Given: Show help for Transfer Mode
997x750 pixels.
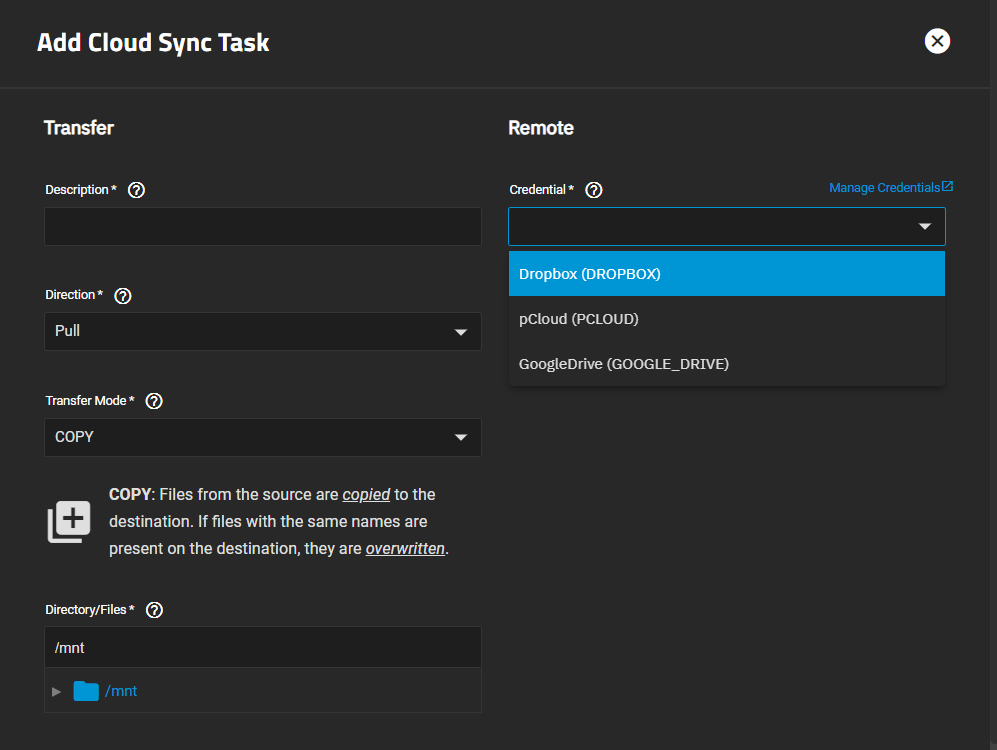Looking at the screenshot, I should tap(154, 401).
